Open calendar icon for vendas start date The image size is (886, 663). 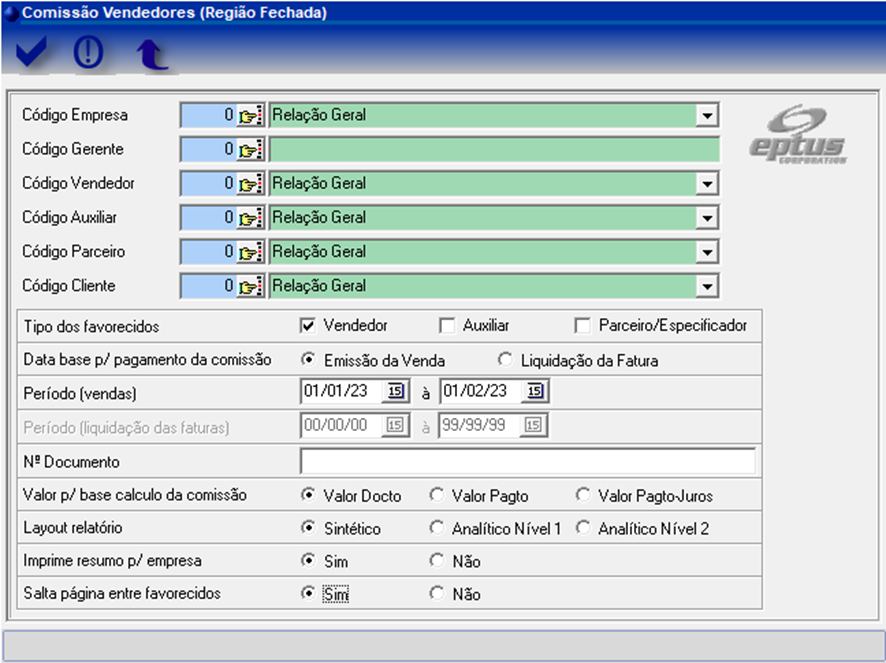pos(394,392)
